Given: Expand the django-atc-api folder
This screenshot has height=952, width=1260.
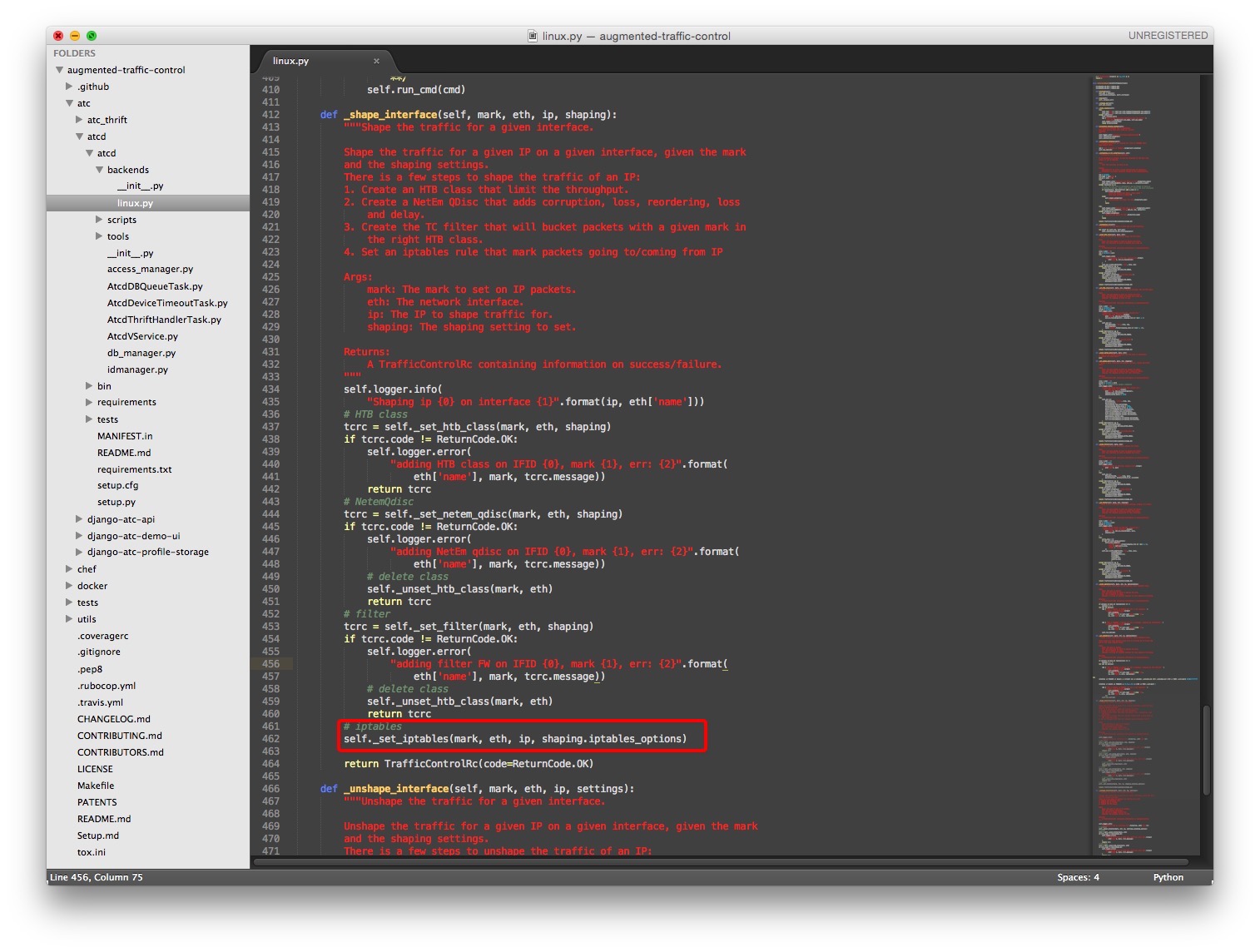Looking at the screenshot, I should tap(80, 519).
